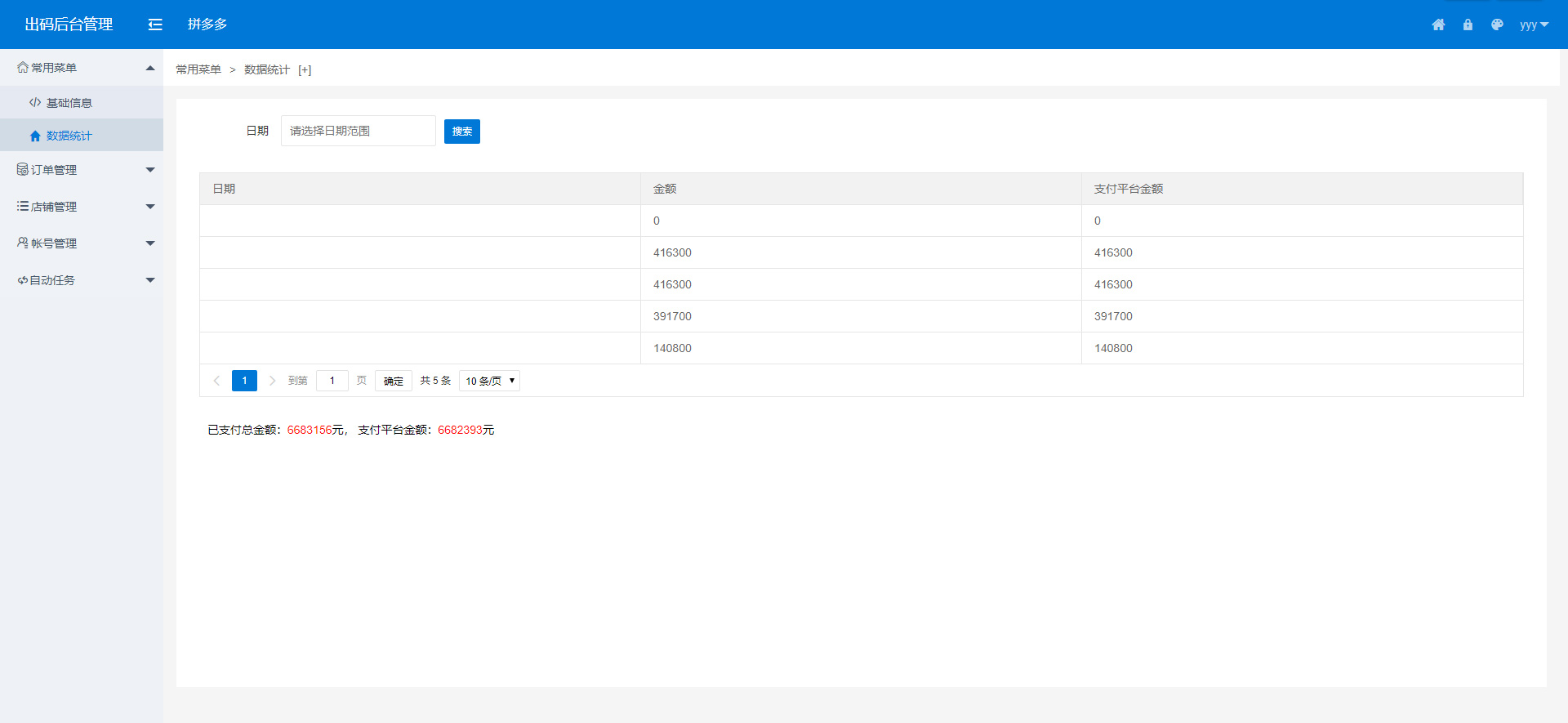Click the page number jump input
Viewport: 1568px width, 723px height.
point(332,381)
